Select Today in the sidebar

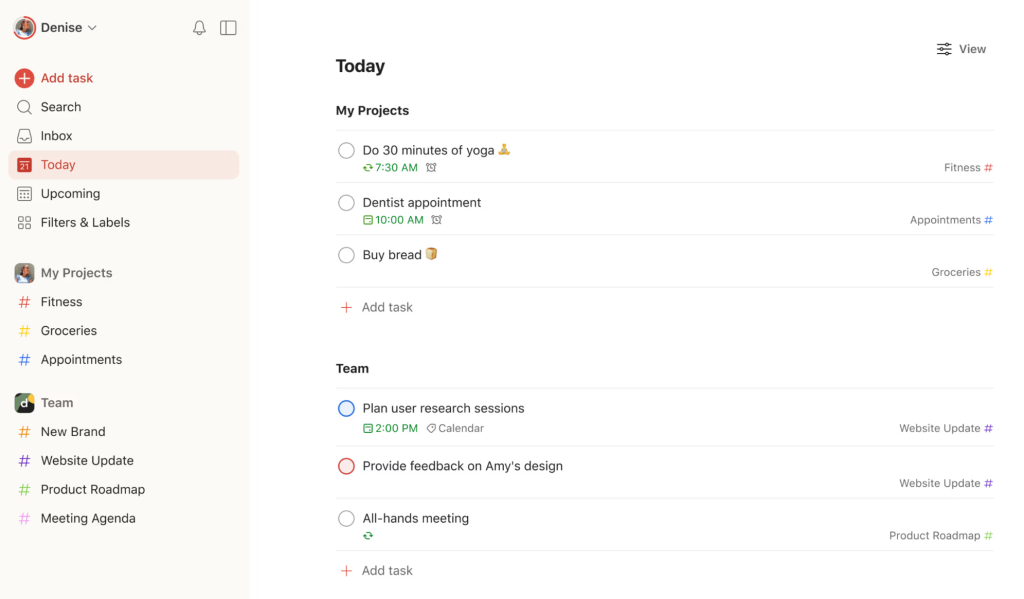(58, 164)
